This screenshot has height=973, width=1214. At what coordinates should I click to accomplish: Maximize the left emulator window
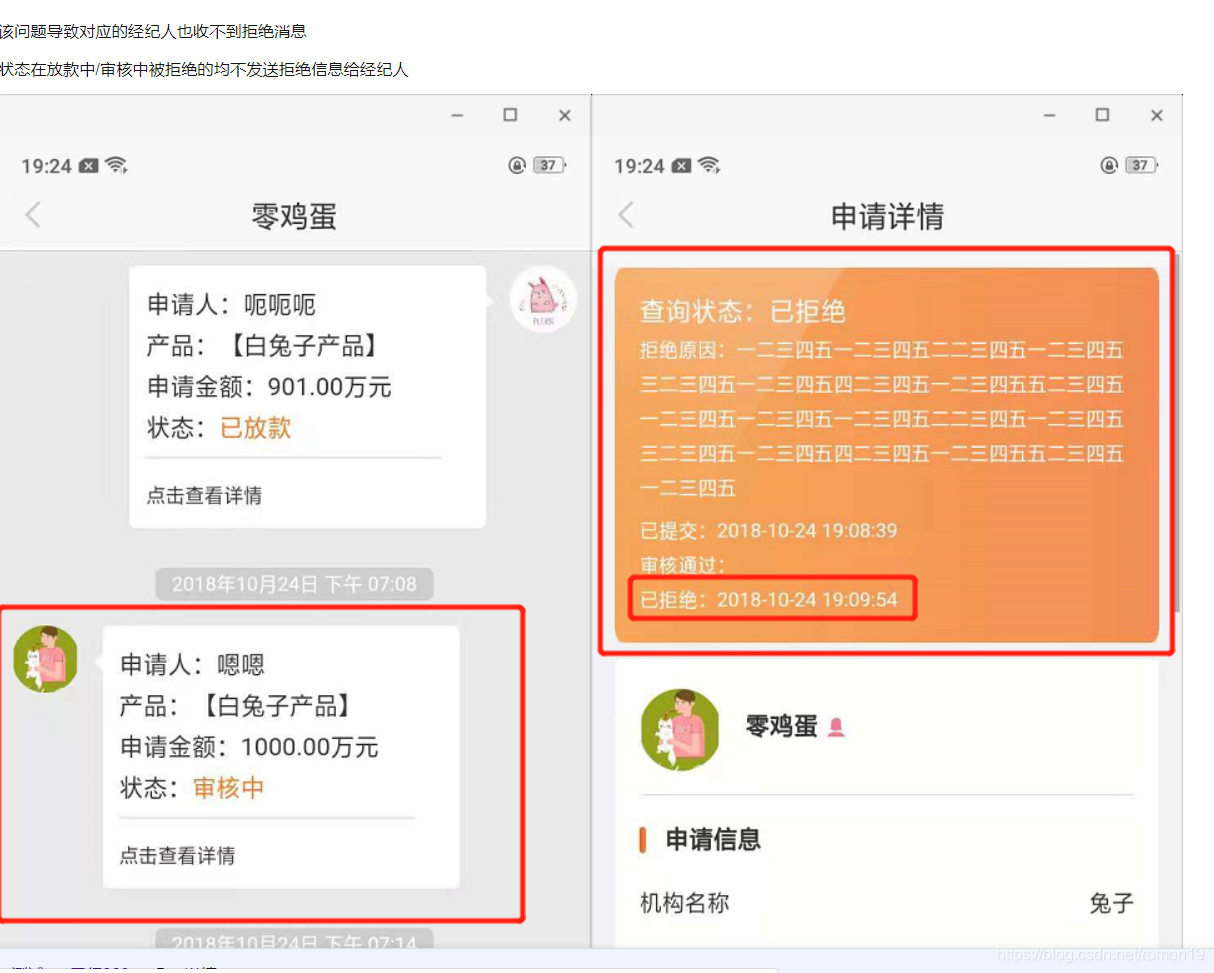point(510,115)
